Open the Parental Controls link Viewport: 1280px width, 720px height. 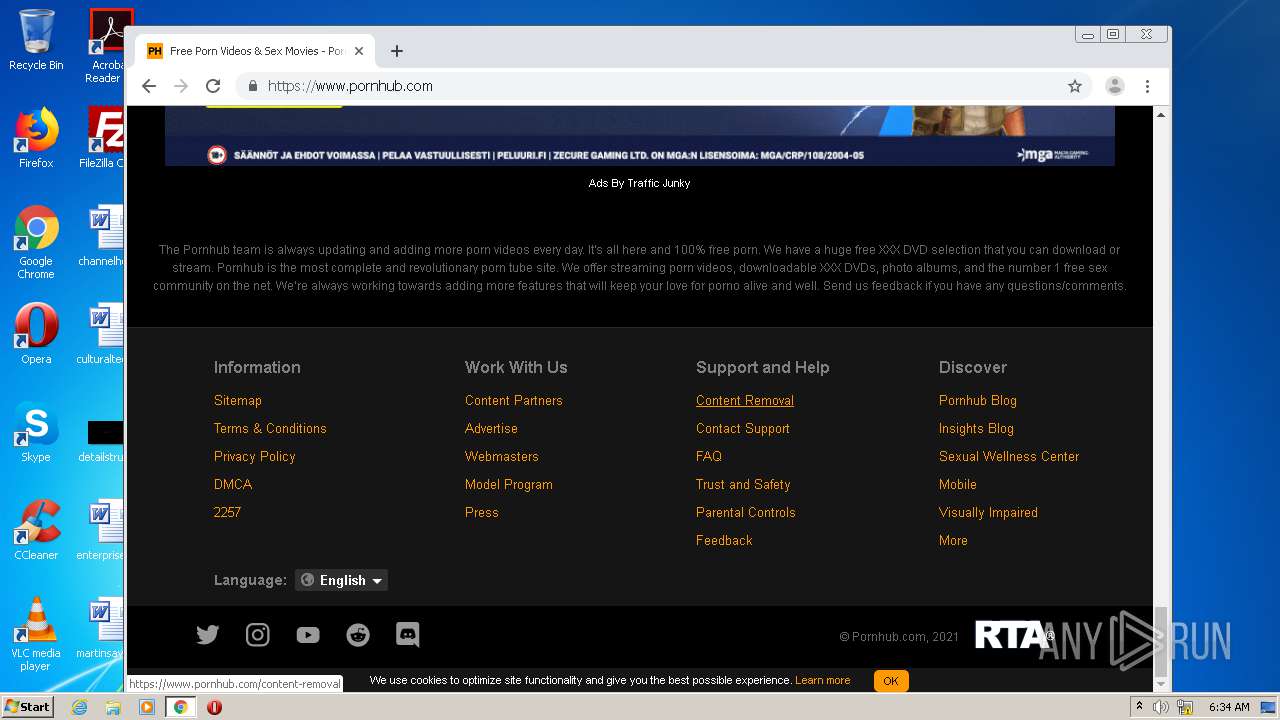tap(746, 512)
